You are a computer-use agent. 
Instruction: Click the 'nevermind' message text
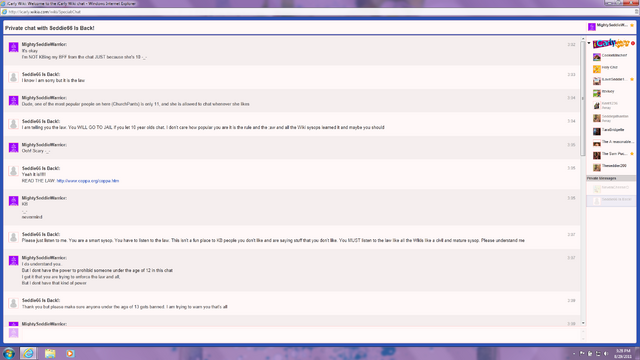point(32,217)
